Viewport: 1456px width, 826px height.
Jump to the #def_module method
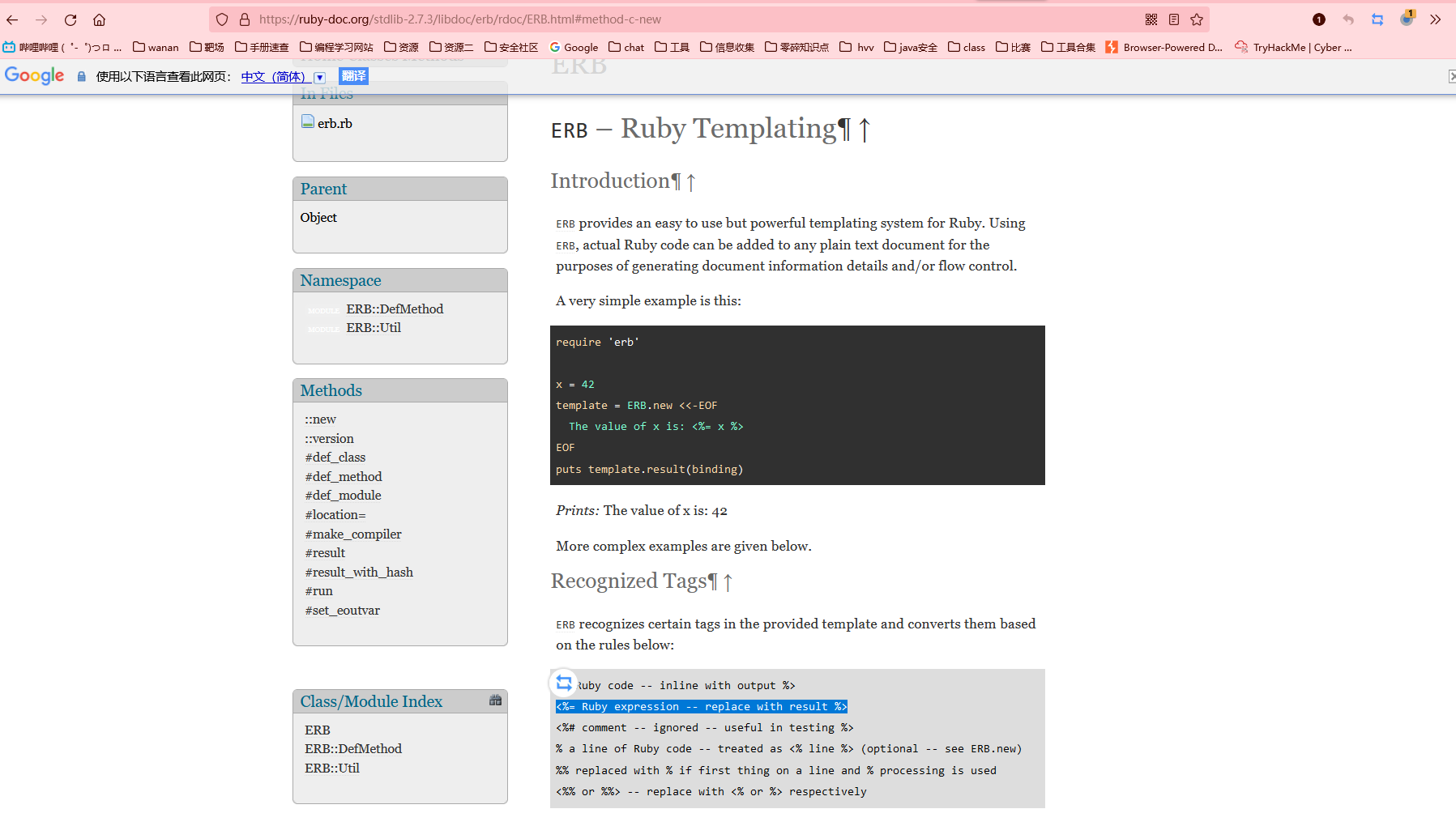coord(343,495)
